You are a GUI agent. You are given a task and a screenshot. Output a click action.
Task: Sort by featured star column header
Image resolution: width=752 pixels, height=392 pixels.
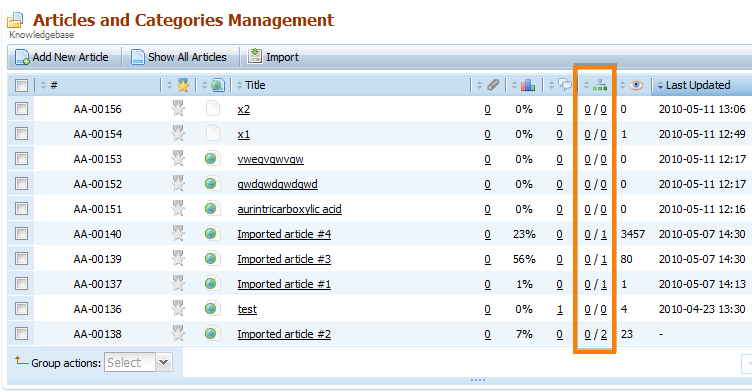coord(183,85)
